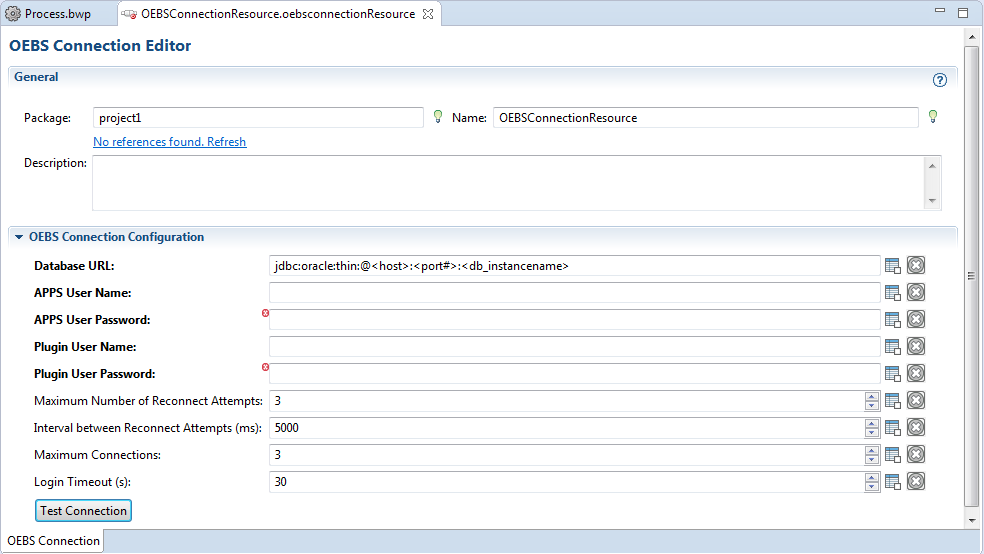Viewport: 984px width, 554px height.
Task: Click the error marker on Plugin User Password
Action: [x=265, y=367]
